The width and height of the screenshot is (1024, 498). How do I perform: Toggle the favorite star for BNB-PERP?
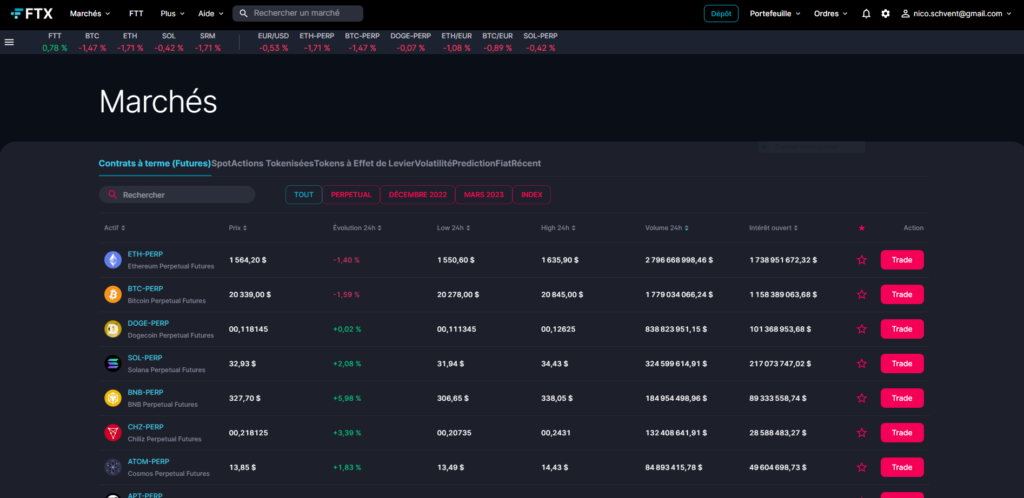click(x=861, y=398)
